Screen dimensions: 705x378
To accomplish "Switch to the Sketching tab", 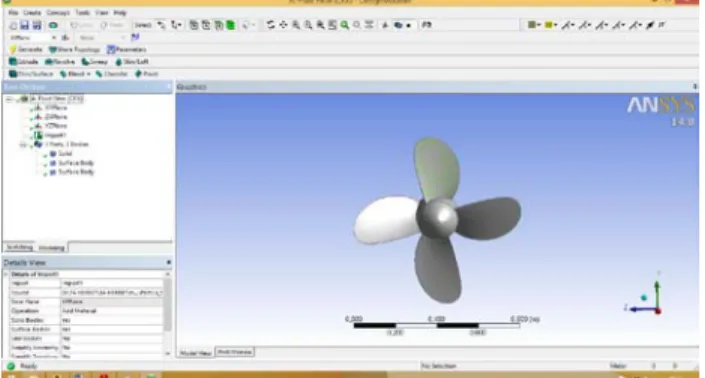I will click(x=19, y=247).
